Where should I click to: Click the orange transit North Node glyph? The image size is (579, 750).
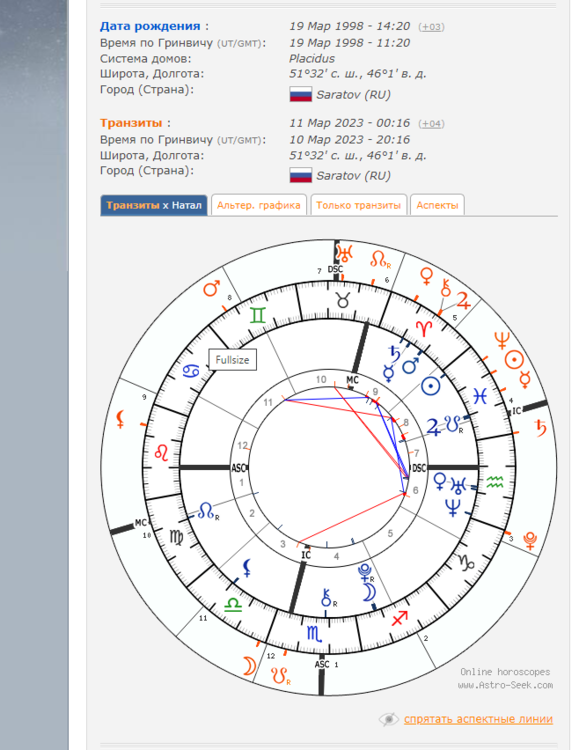(x=380, y=260)
